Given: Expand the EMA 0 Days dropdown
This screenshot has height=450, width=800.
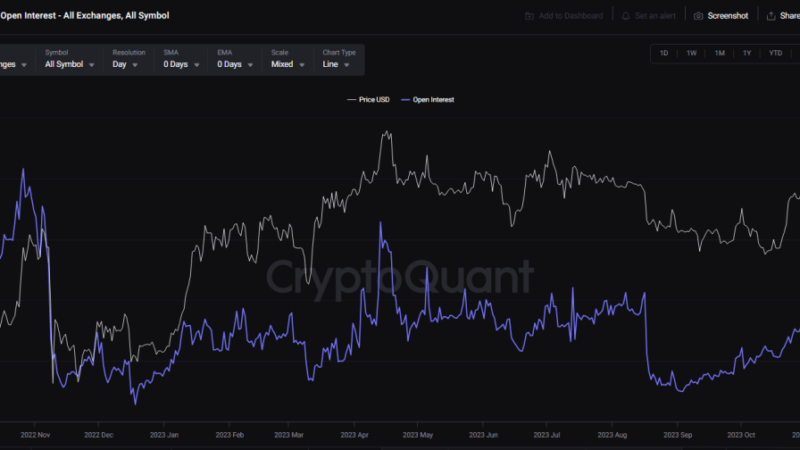Looking at the screenshot, I should pyautogui.click(x=235, y=59).
